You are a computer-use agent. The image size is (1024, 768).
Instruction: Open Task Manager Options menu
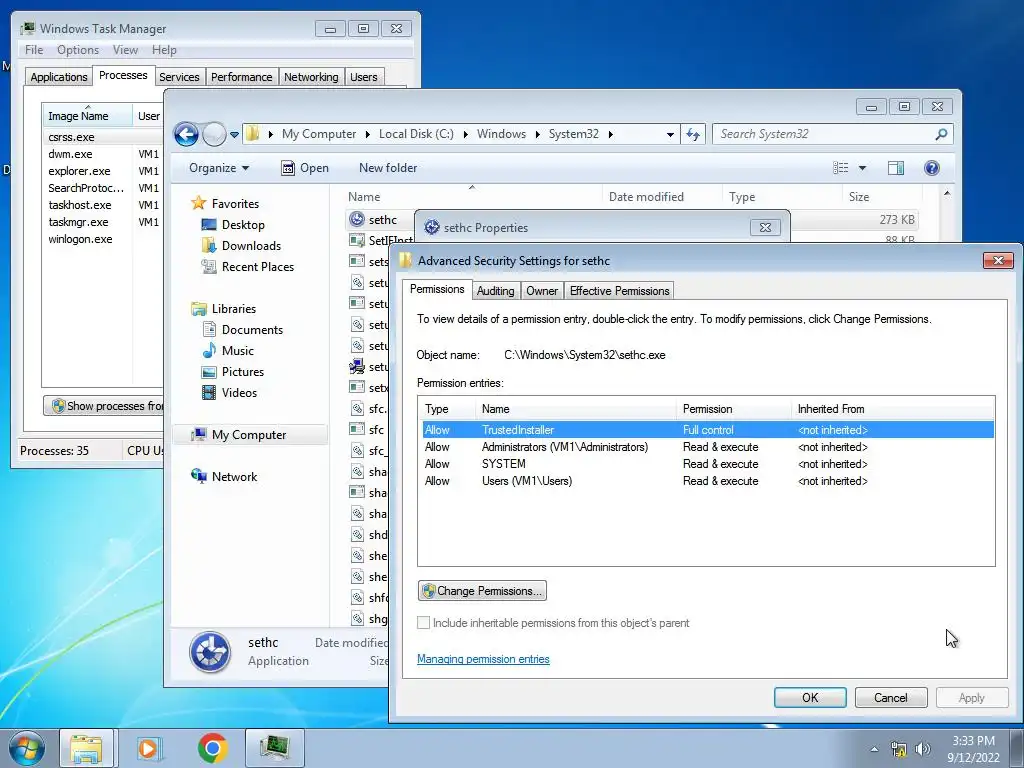click(x=78, y=50)
